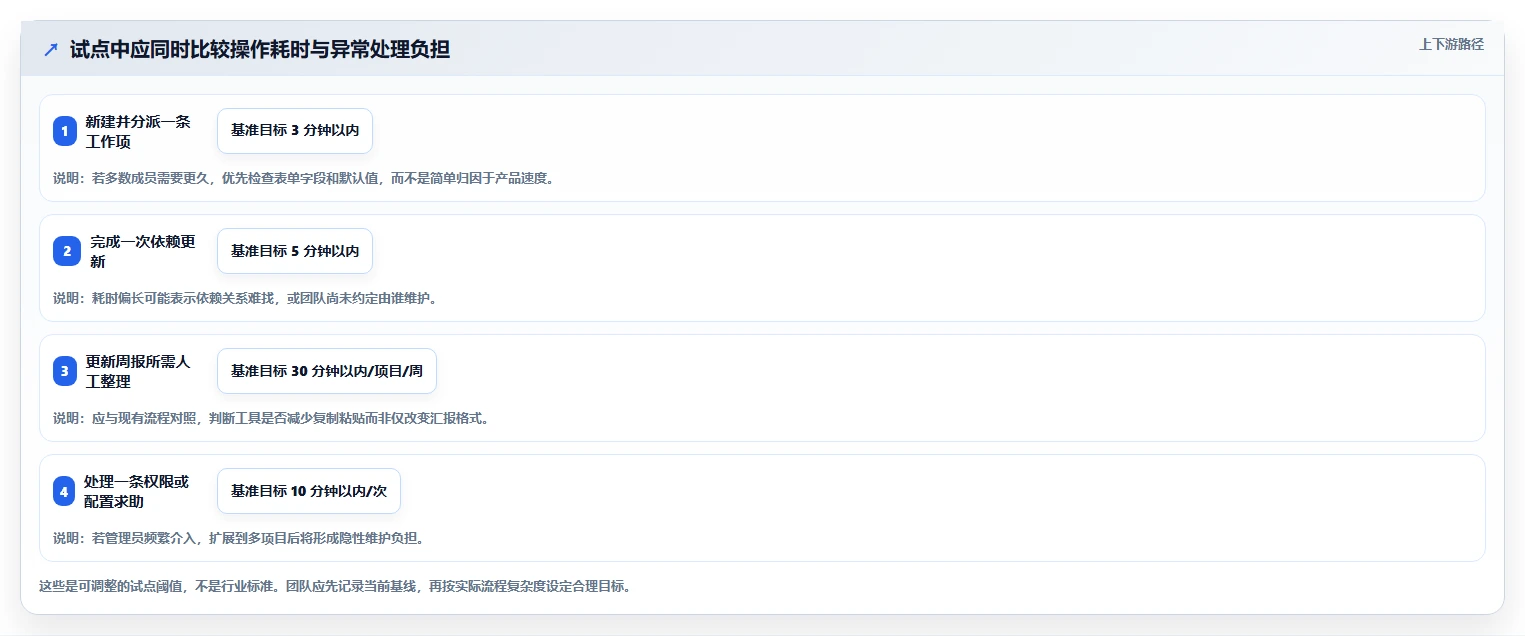Click the 基准目标 30 分钟以内/项目/周 pill
Screen dimensions: 1525x636
(x=327, y=371)
